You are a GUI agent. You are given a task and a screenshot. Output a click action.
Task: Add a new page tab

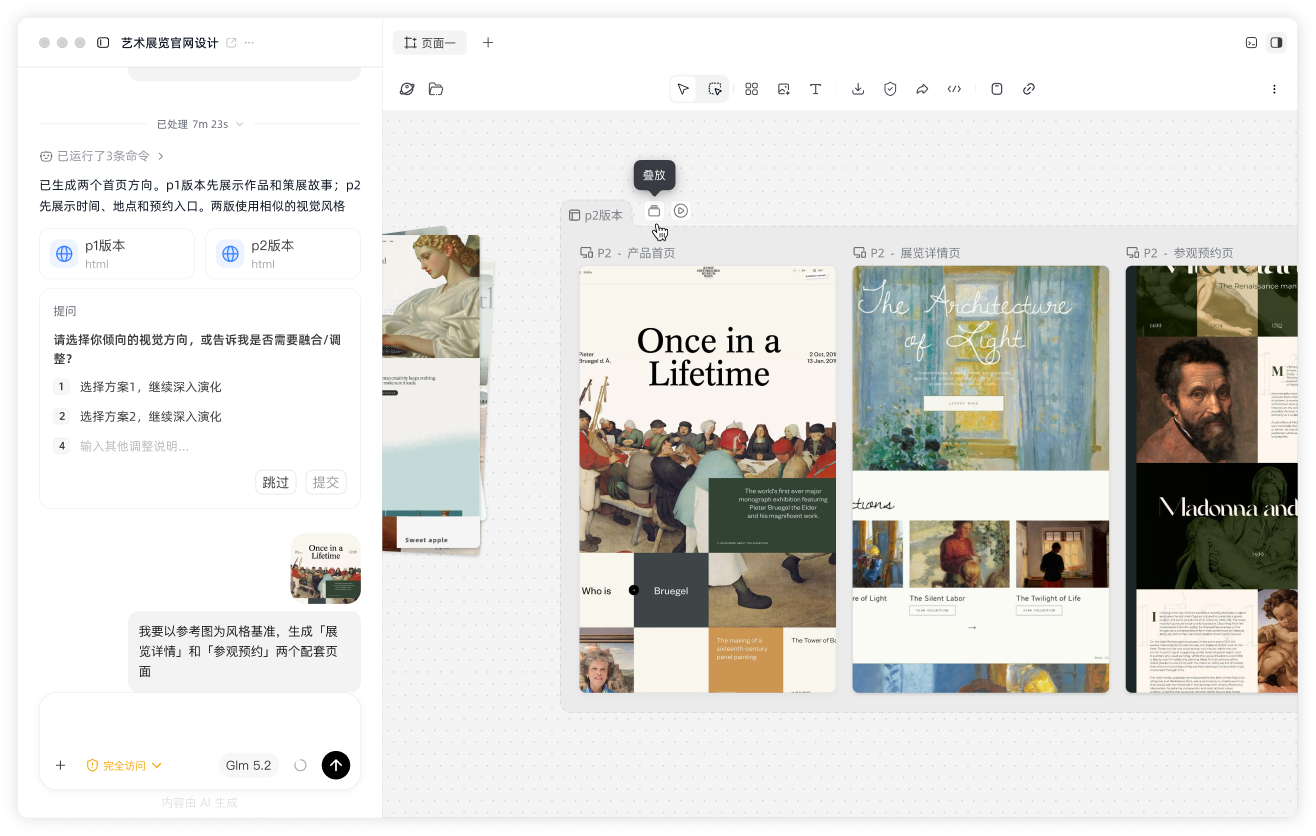(x=488, y=43)
